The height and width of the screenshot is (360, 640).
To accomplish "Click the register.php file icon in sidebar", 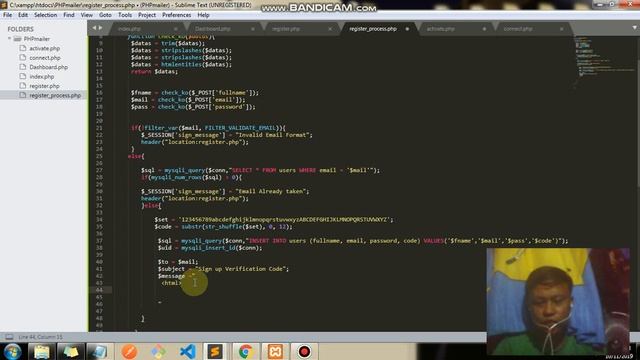I will [x=23, y=86].
